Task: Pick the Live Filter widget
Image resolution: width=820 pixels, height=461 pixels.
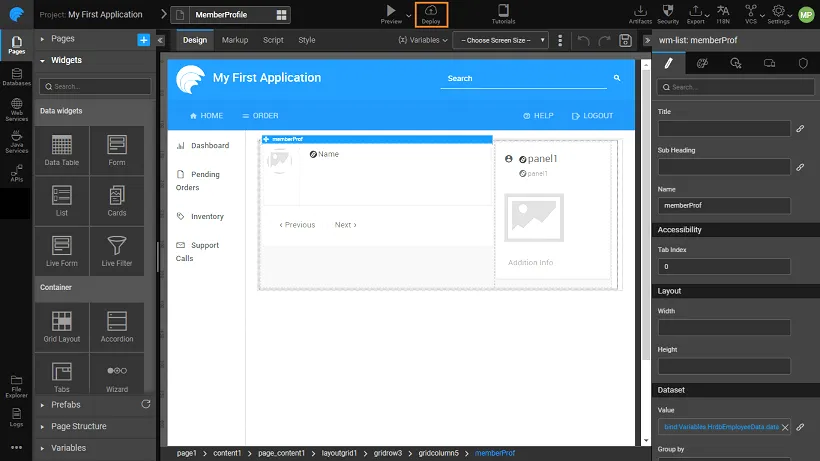Action: point(117,250)
